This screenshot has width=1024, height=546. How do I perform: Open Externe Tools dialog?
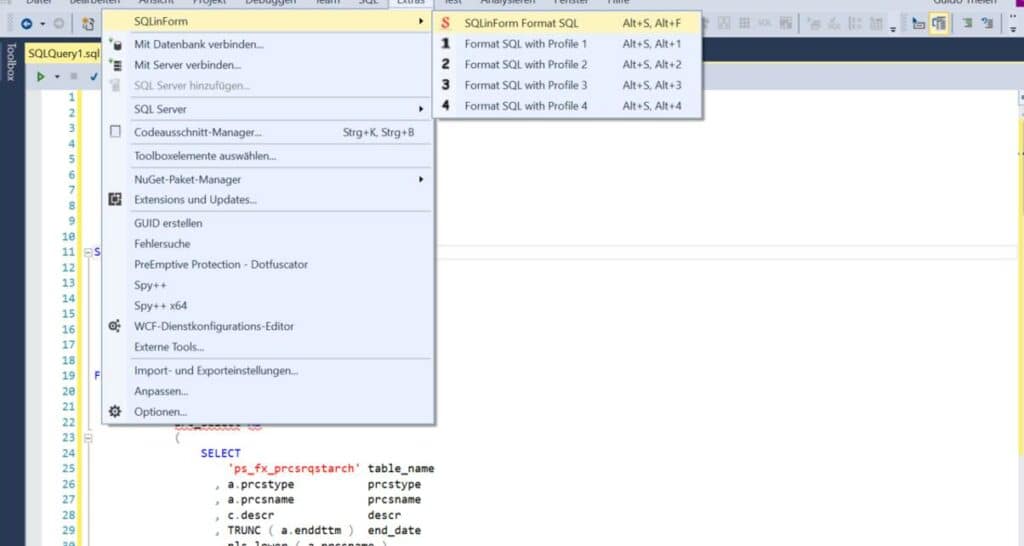click(268, 347)
